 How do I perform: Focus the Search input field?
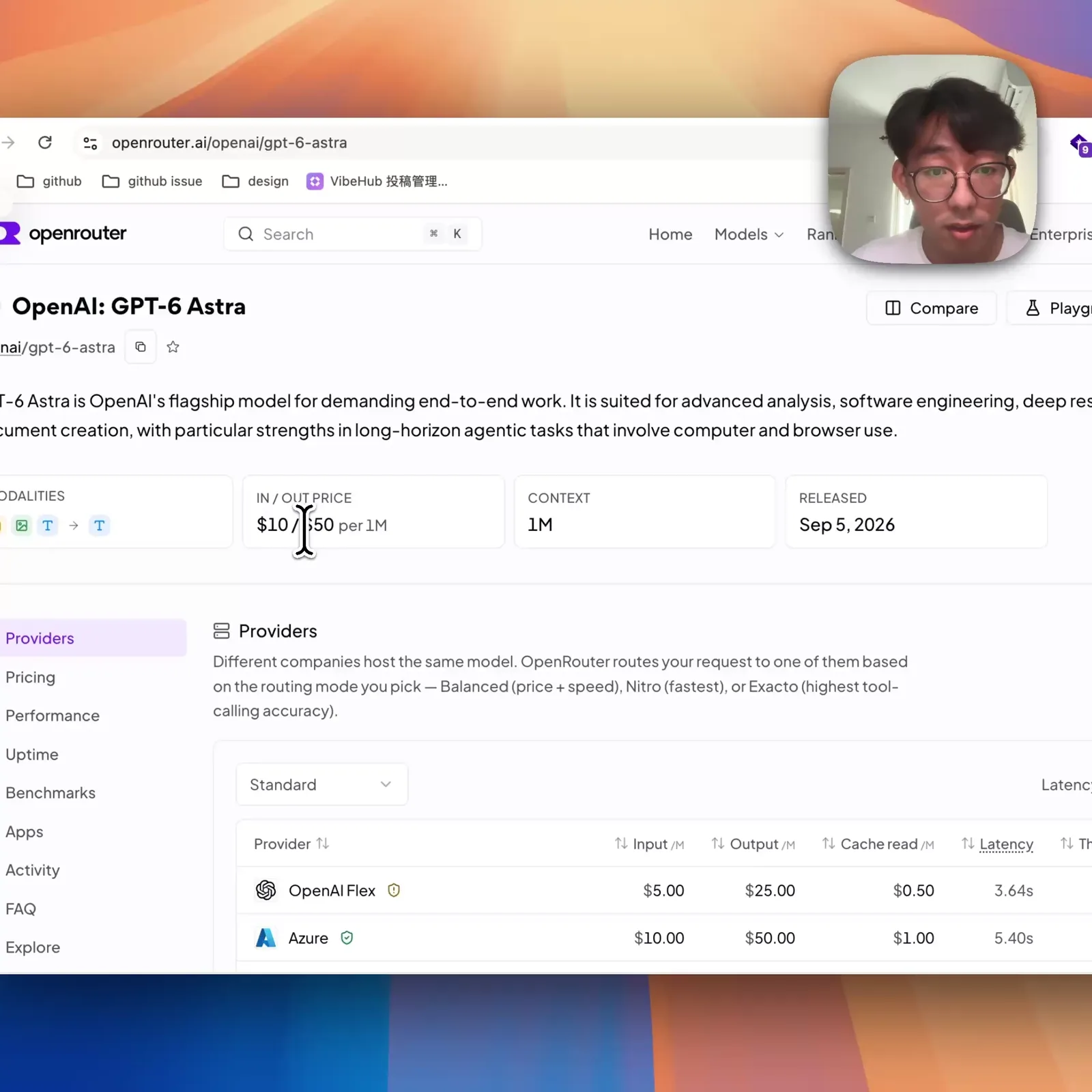coord(353,234)
